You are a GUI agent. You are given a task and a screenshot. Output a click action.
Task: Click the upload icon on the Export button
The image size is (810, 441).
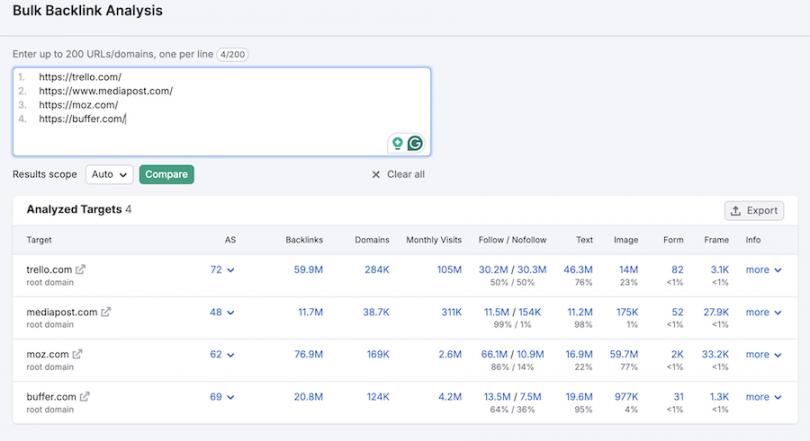[x=736, y=211]
